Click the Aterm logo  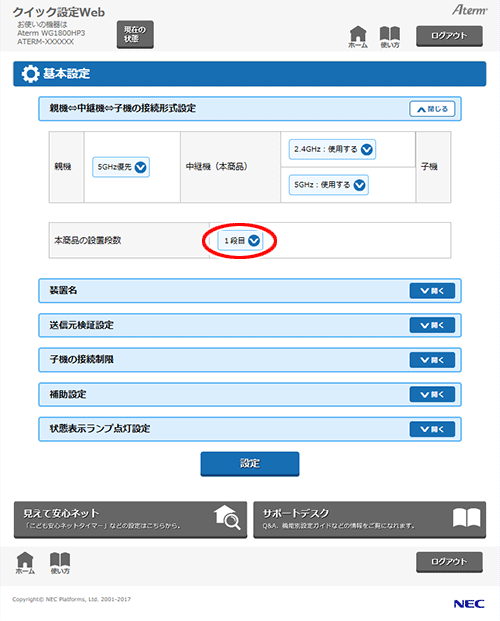(469, 10)
